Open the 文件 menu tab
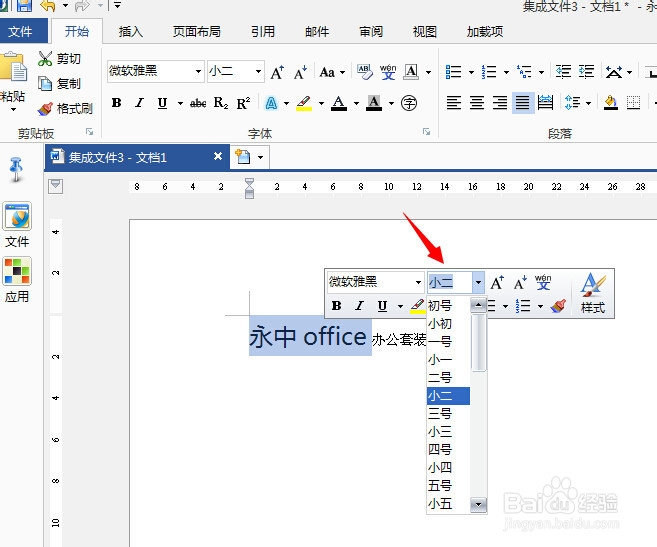The image size is (657, 547). click(x=20, y=31)
